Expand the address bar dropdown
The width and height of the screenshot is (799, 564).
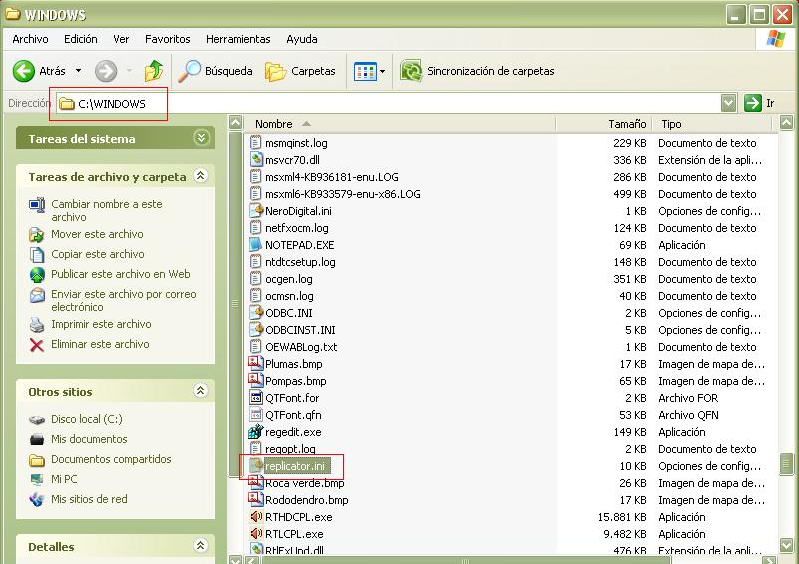[729, 103]
